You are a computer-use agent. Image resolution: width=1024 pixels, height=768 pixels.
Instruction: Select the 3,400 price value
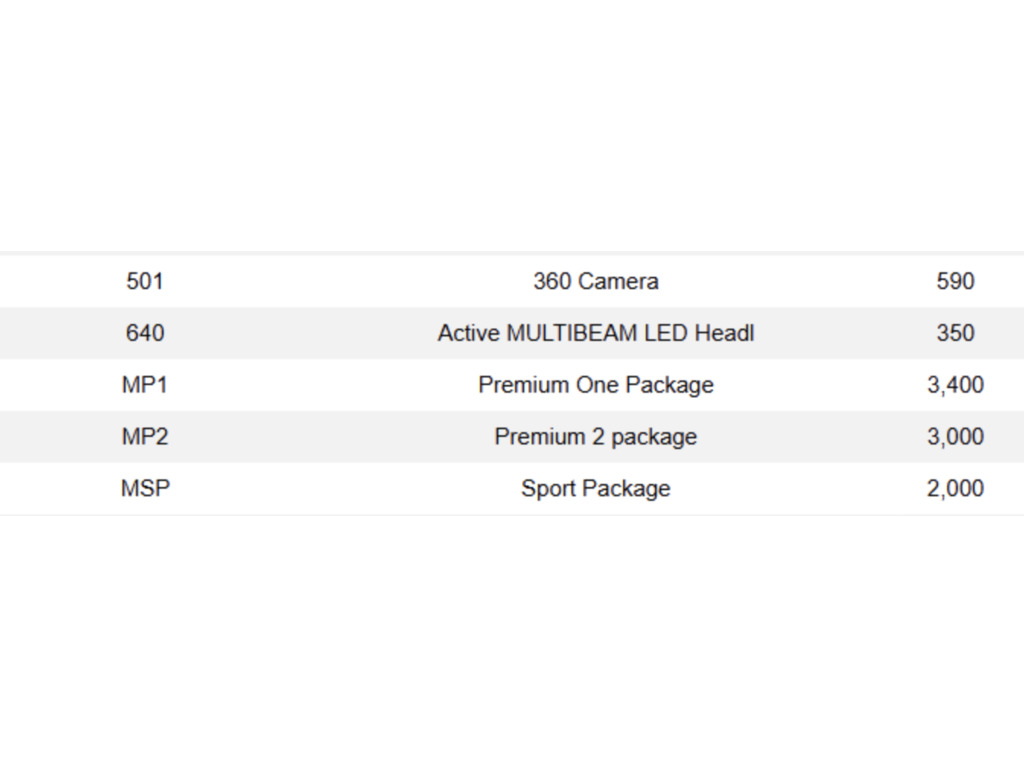[955, 385]
